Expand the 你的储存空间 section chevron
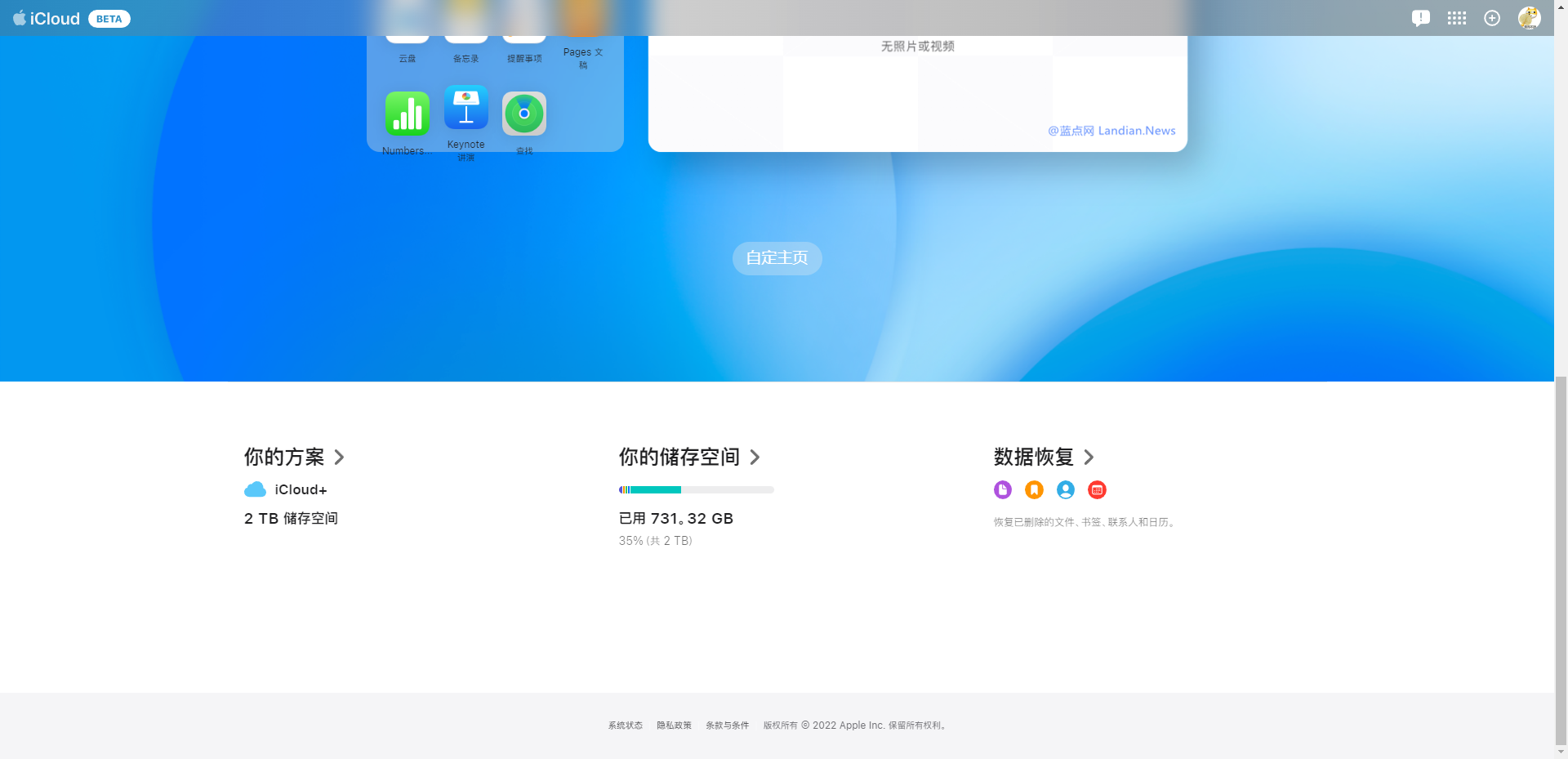 tap(755, 458)
